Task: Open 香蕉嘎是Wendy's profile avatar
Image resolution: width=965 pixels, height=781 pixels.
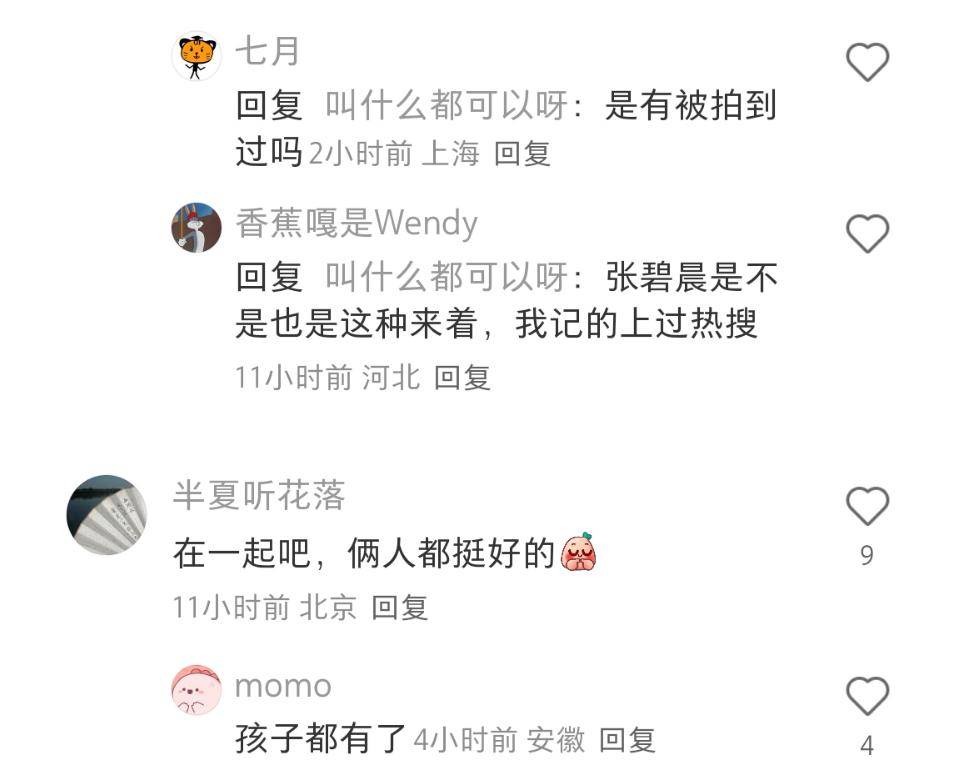Action: (x=196, y=227)
